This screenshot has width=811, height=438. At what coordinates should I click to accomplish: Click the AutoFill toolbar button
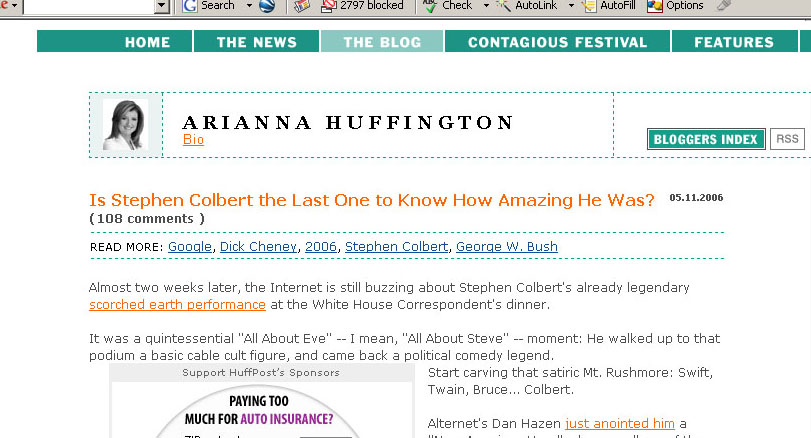tap(608, 6)
